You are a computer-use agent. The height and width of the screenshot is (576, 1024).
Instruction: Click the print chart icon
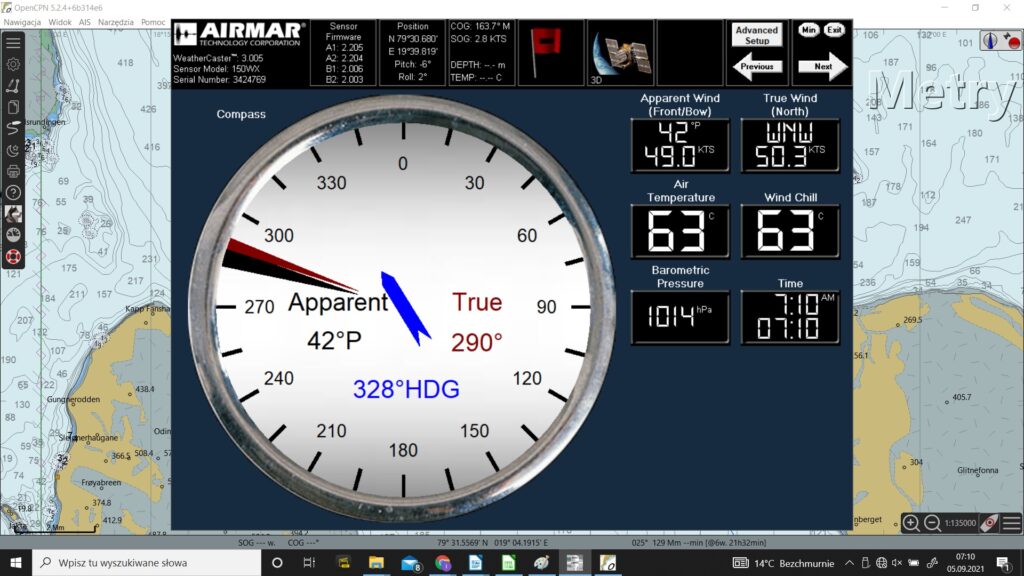tap(13, 172)
